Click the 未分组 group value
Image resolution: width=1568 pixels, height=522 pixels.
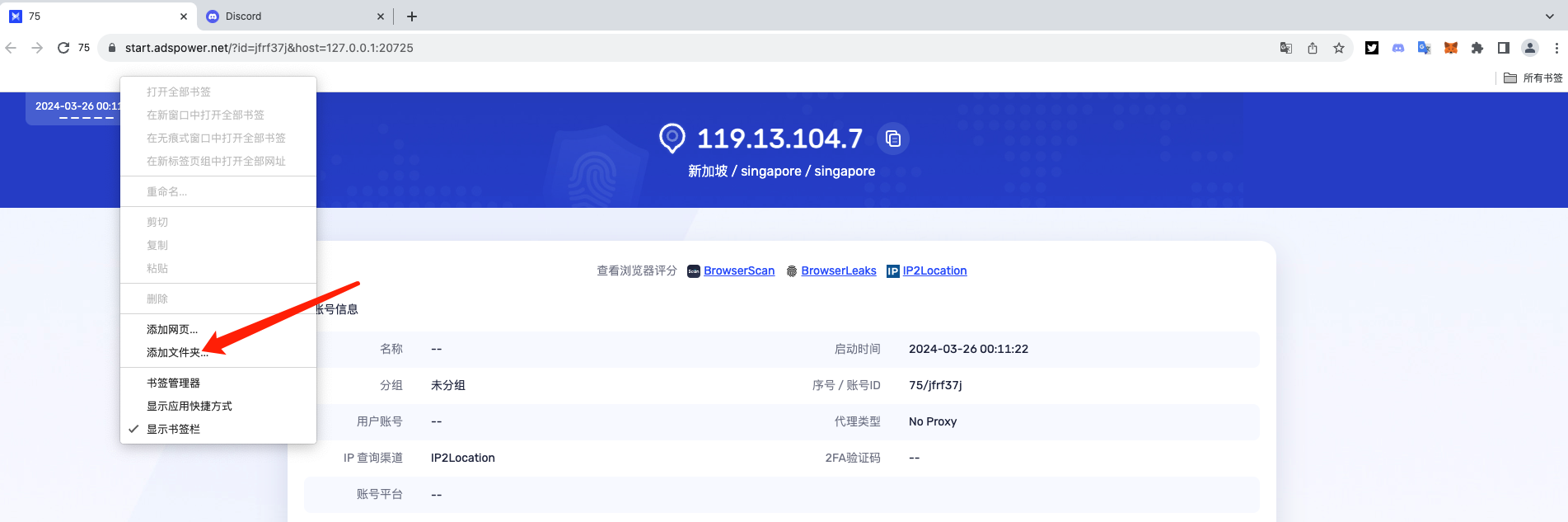(448, 385)
